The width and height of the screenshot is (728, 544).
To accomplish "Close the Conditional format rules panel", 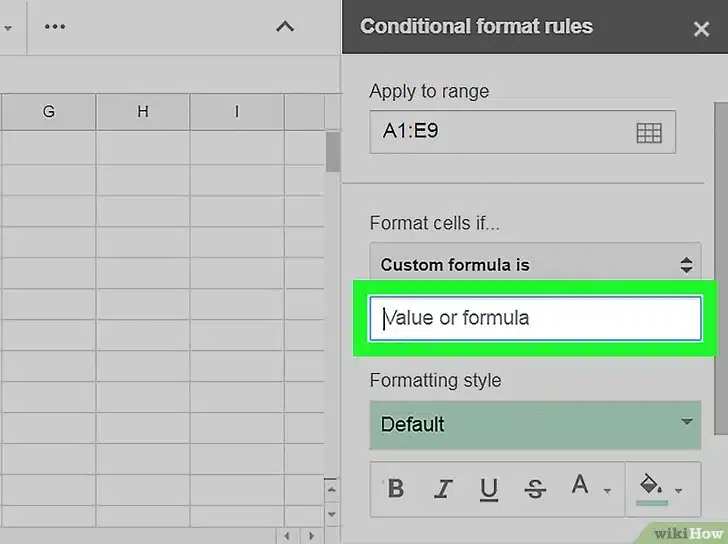I will (701, 28).
